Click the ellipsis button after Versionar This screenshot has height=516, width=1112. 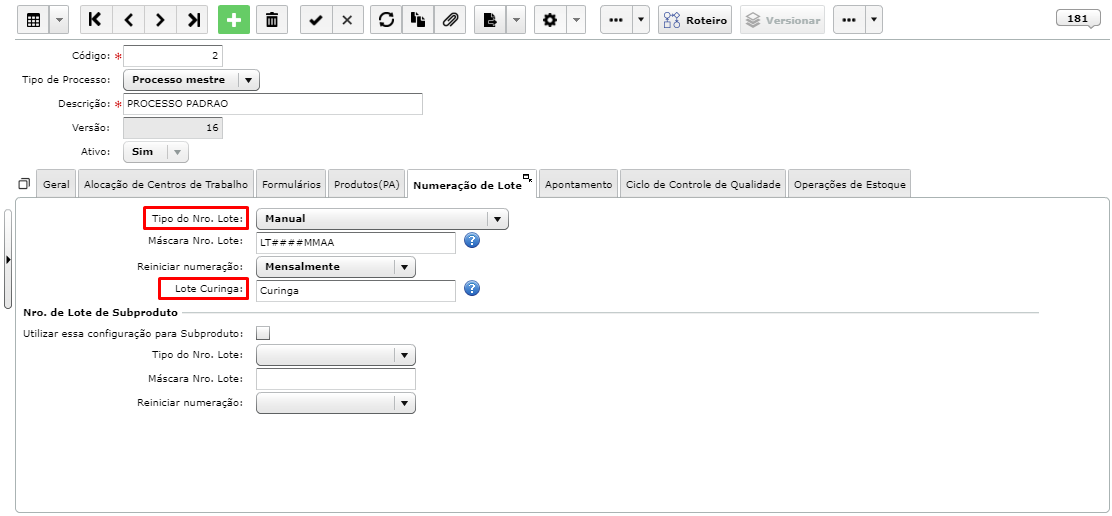[849, 21]
